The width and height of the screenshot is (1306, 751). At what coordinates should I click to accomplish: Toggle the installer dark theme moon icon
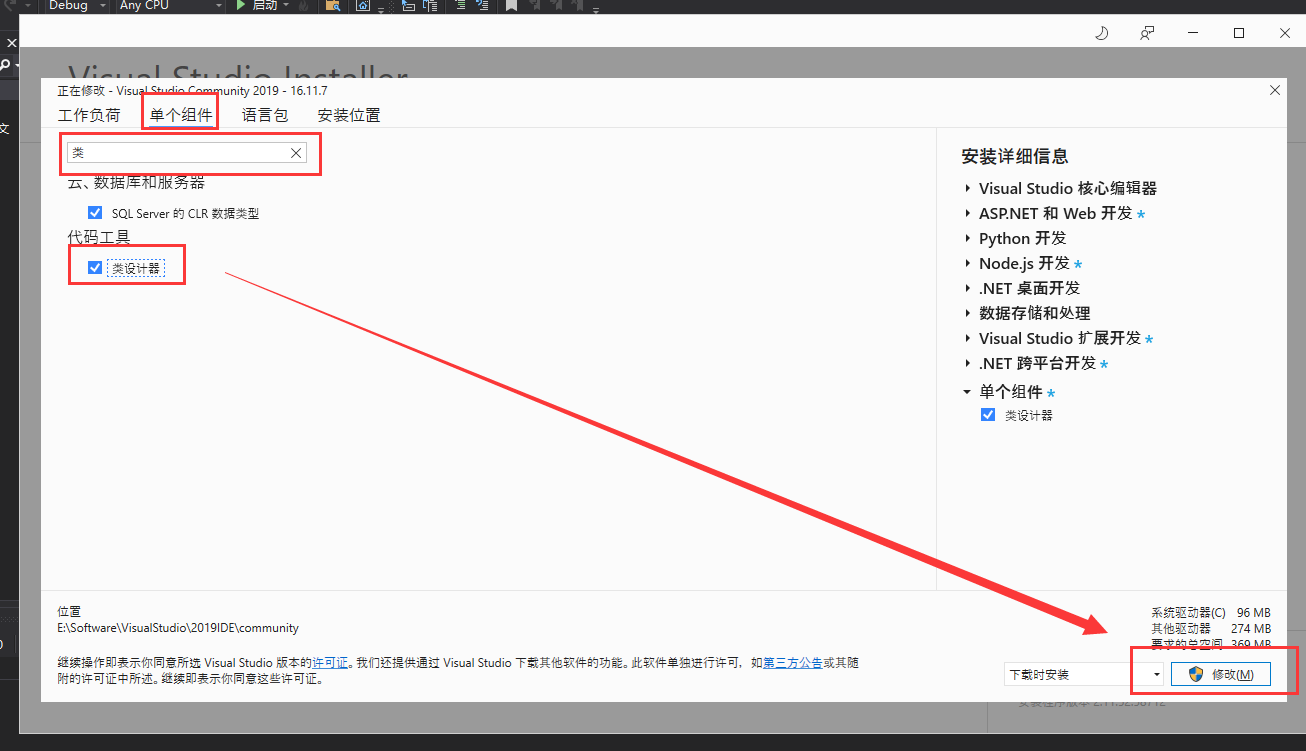[1102, 33]
